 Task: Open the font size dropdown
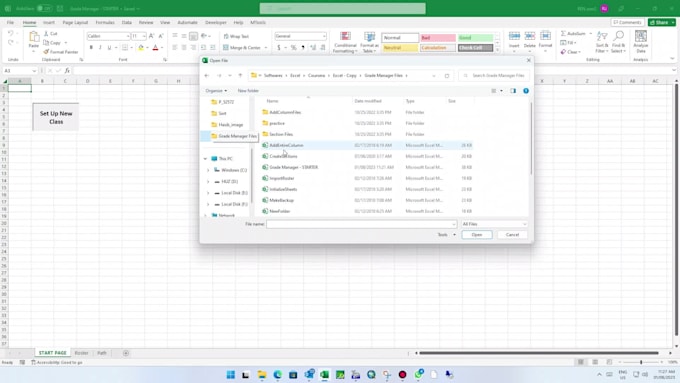pyautogui.click(x=144, y=36)
